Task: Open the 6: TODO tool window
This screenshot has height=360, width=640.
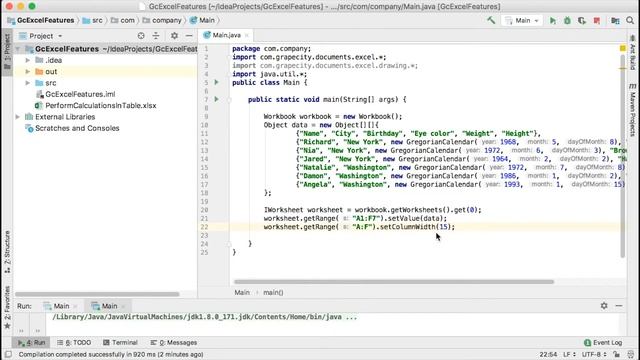Action: click(74, 342)
